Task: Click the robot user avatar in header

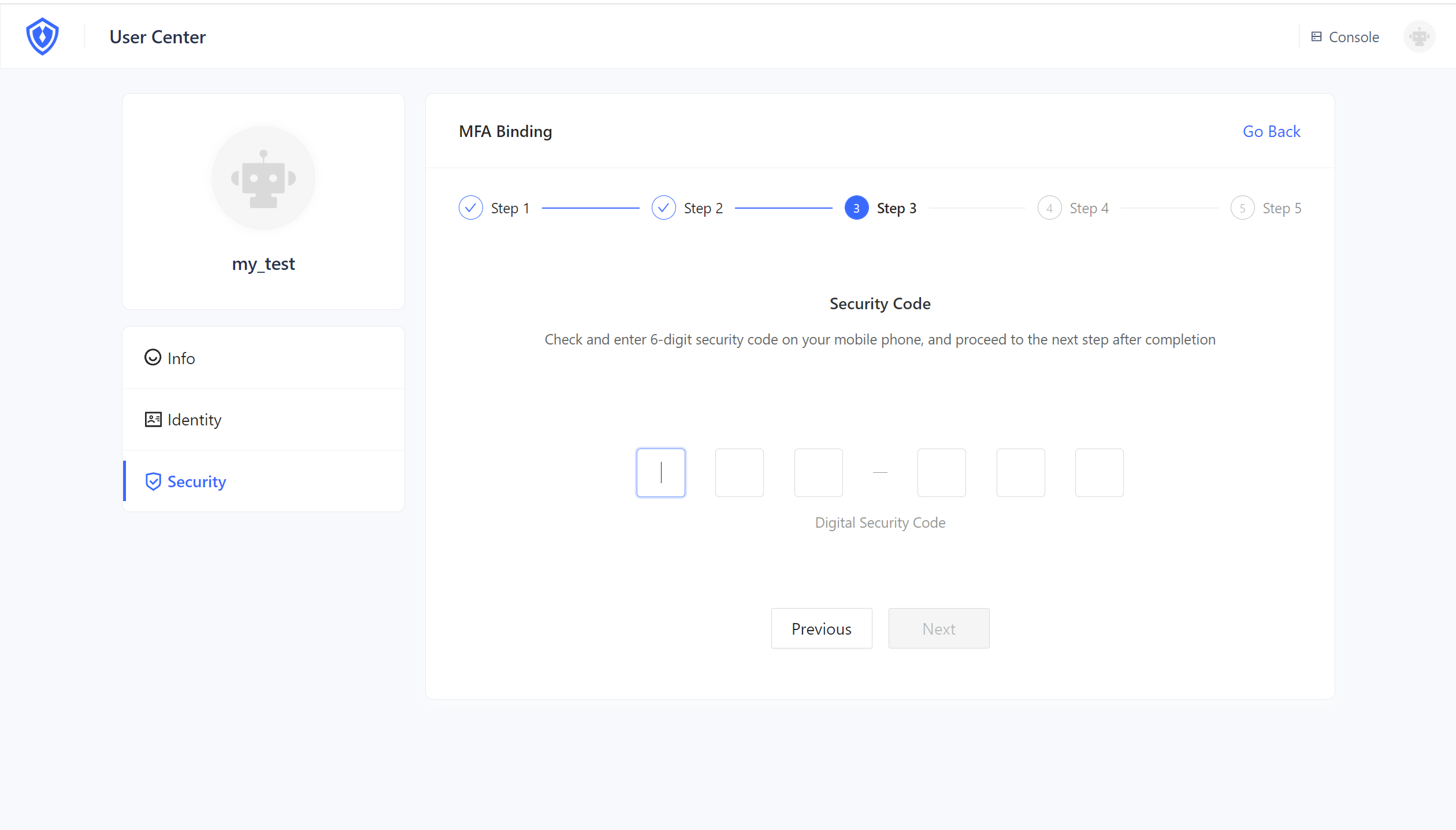Action: pyautogui.click(x=1419, y=37)
